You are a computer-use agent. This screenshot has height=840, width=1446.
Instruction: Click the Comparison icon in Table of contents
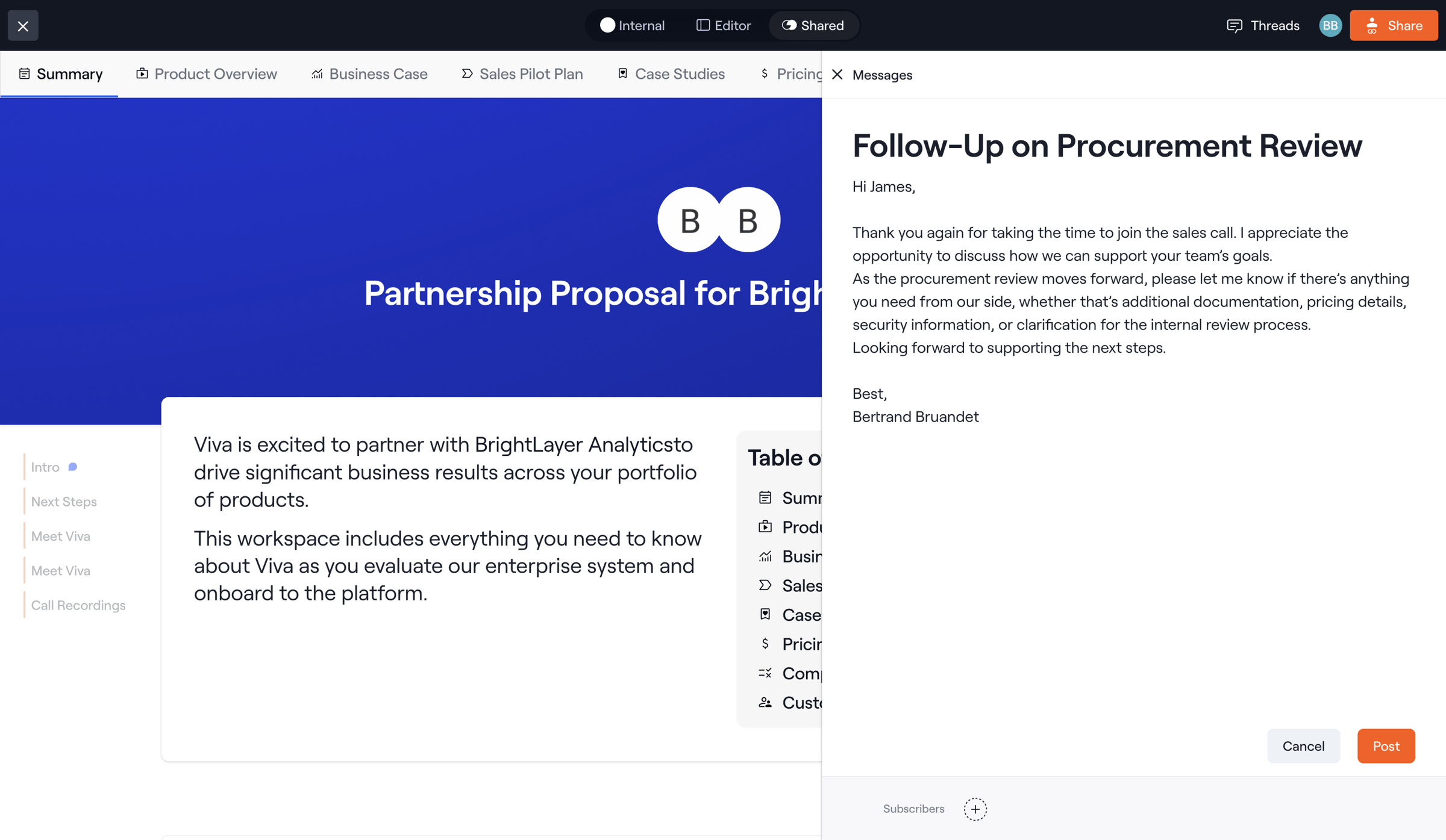click(765, 673)
